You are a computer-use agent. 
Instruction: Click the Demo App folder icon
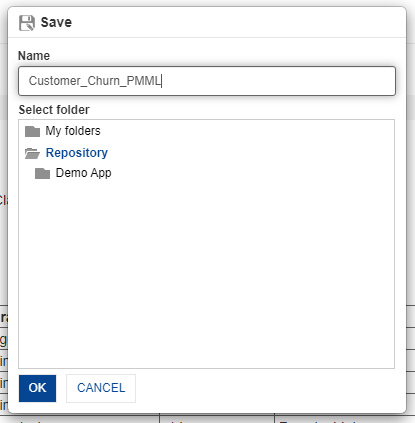[42, 173]
